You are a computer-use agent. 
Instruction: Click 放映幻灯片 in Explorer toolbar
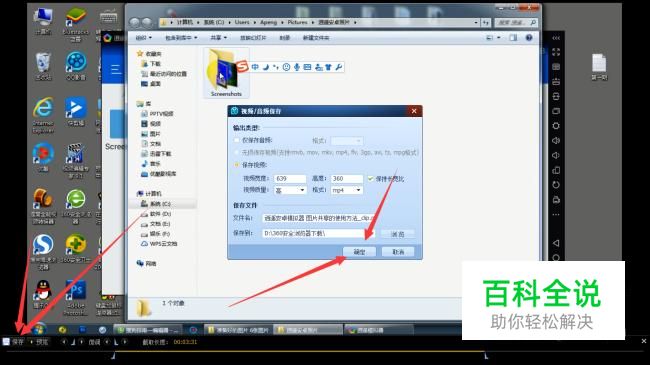point(253,38)
